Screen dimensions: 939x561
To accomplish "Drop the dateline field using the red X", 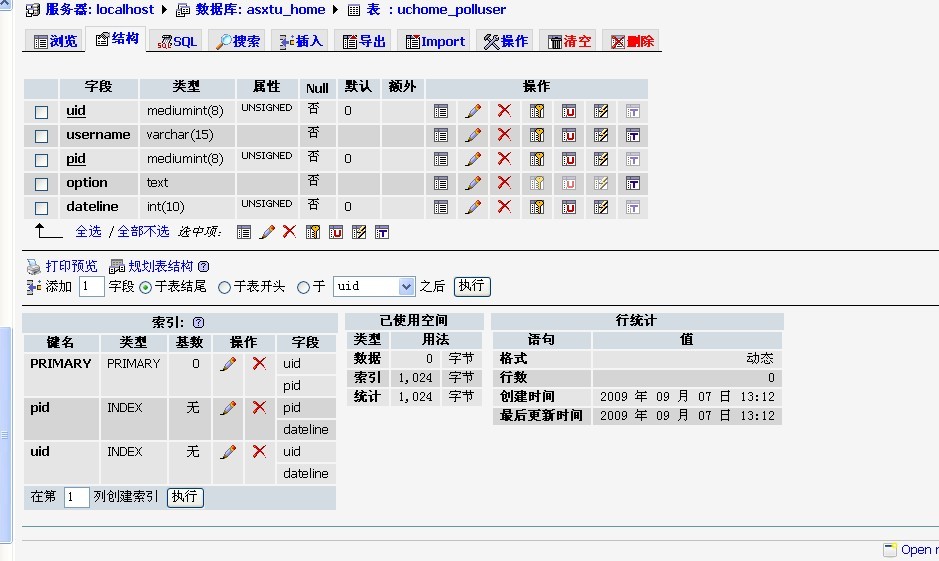I will point(504,207).
